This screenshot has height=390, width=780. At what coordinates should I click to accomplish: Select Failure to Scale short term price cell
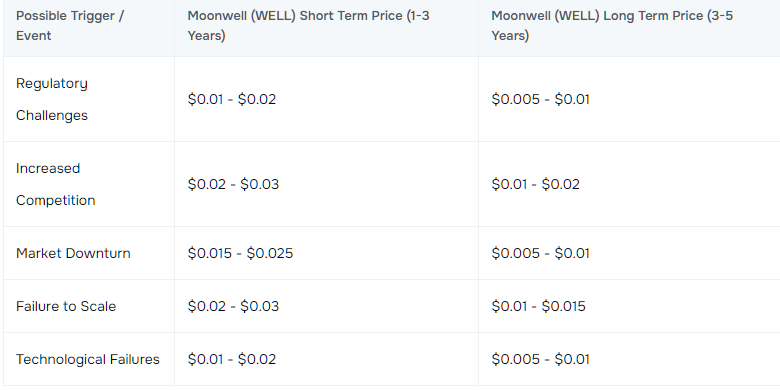click(233, 306)
